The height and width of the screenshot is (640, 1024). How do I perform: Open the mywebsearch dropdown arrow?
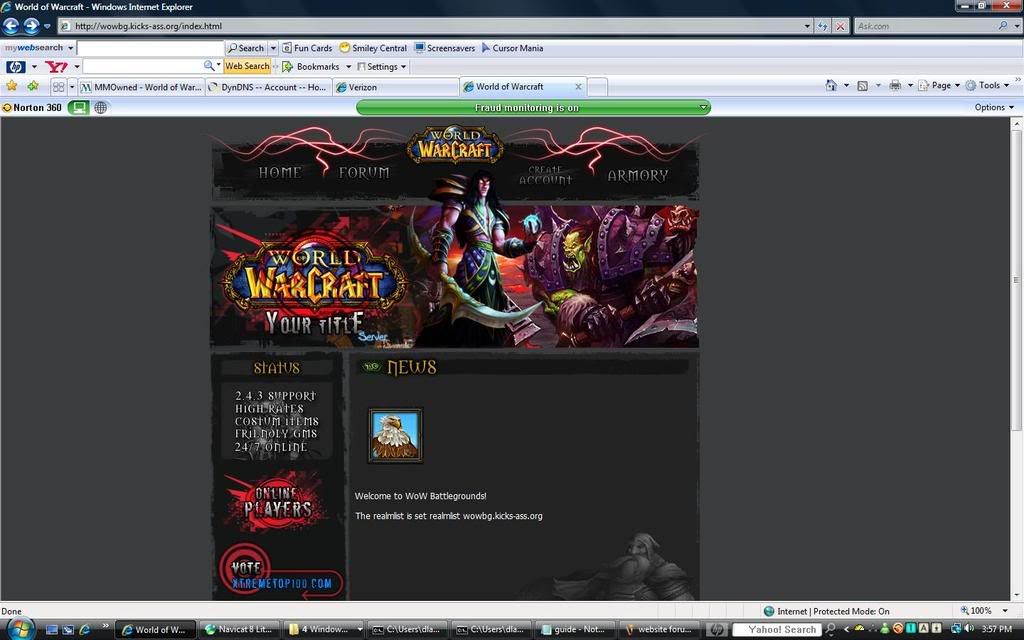(x=71, y=48)
